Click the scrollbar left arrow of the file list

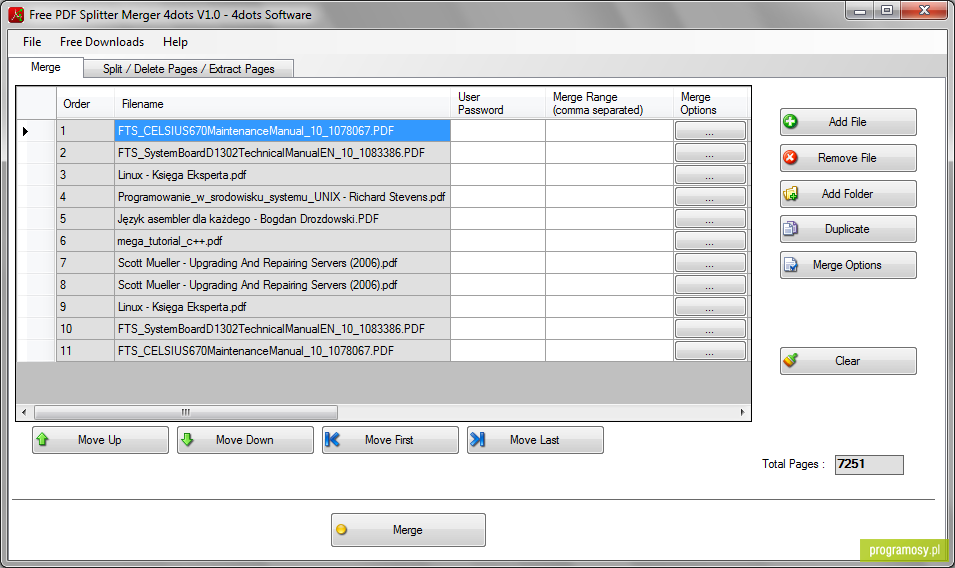point(24,412)
